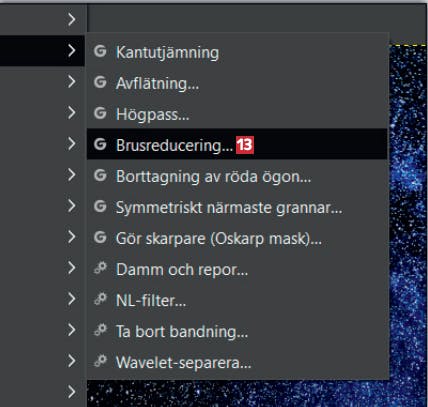Click the plug-in icon beside Damm och repor
The width and height of the screenshot is (428, 407).
click(x=100, y=268)
